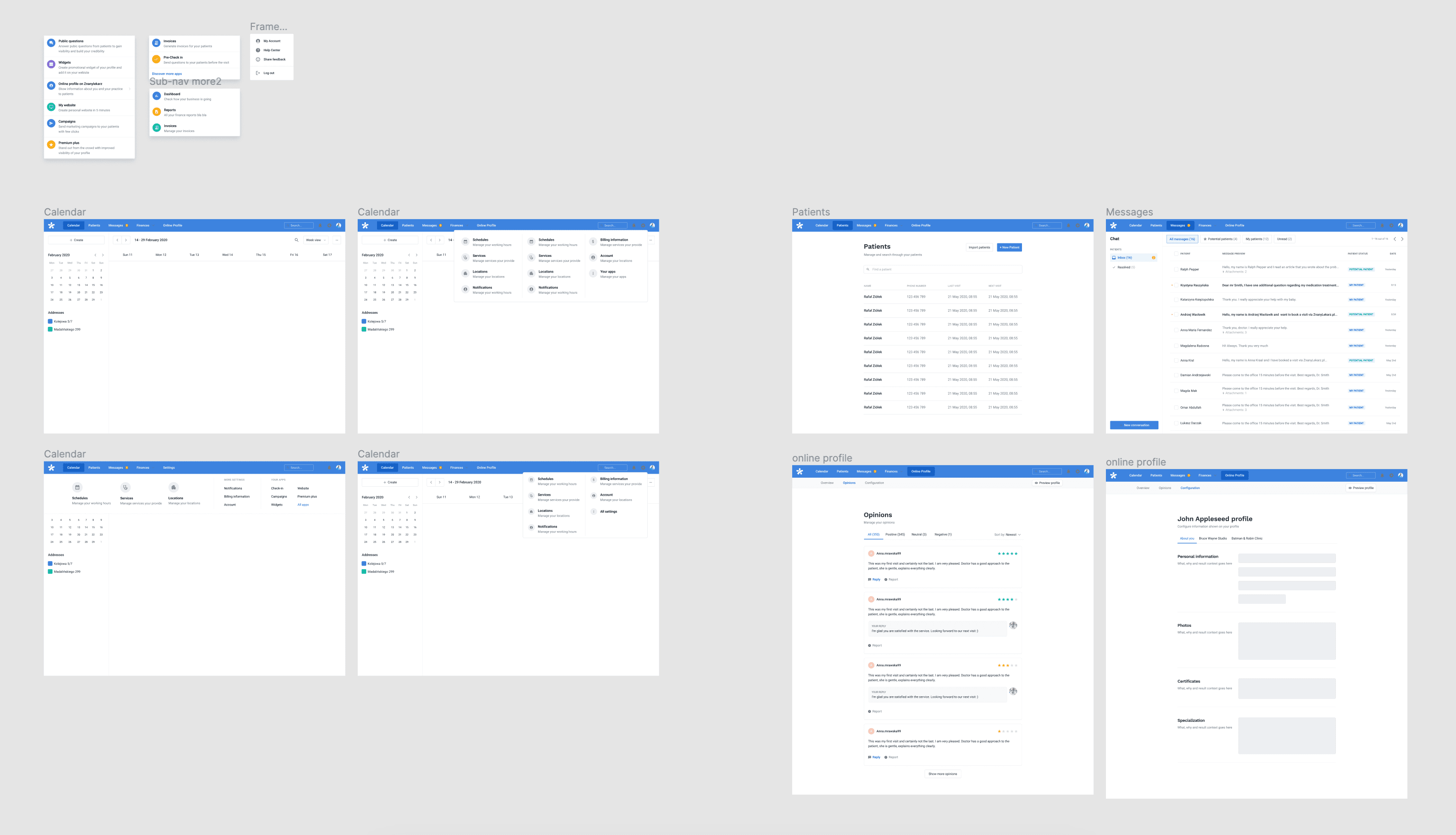Click the Premium plus star icon
Viewport: 1456px width, 835px height.
tap(51, 145)
